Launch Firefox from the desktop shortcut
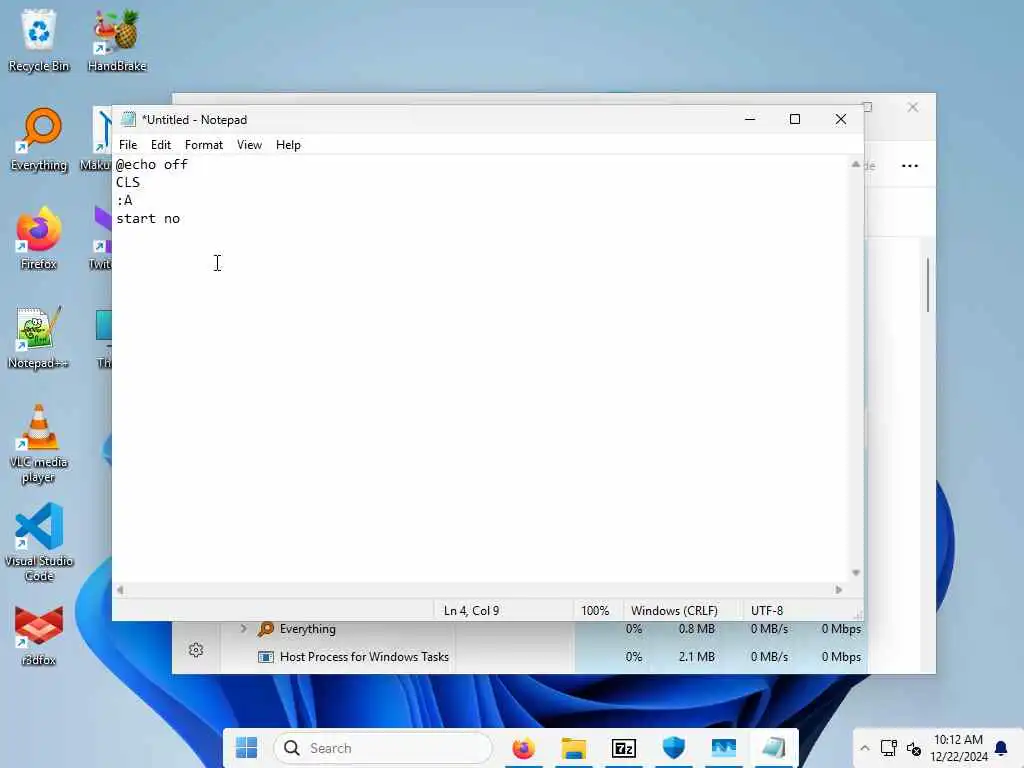Viewport: 1024px width, 768px height. coord(39,239)
